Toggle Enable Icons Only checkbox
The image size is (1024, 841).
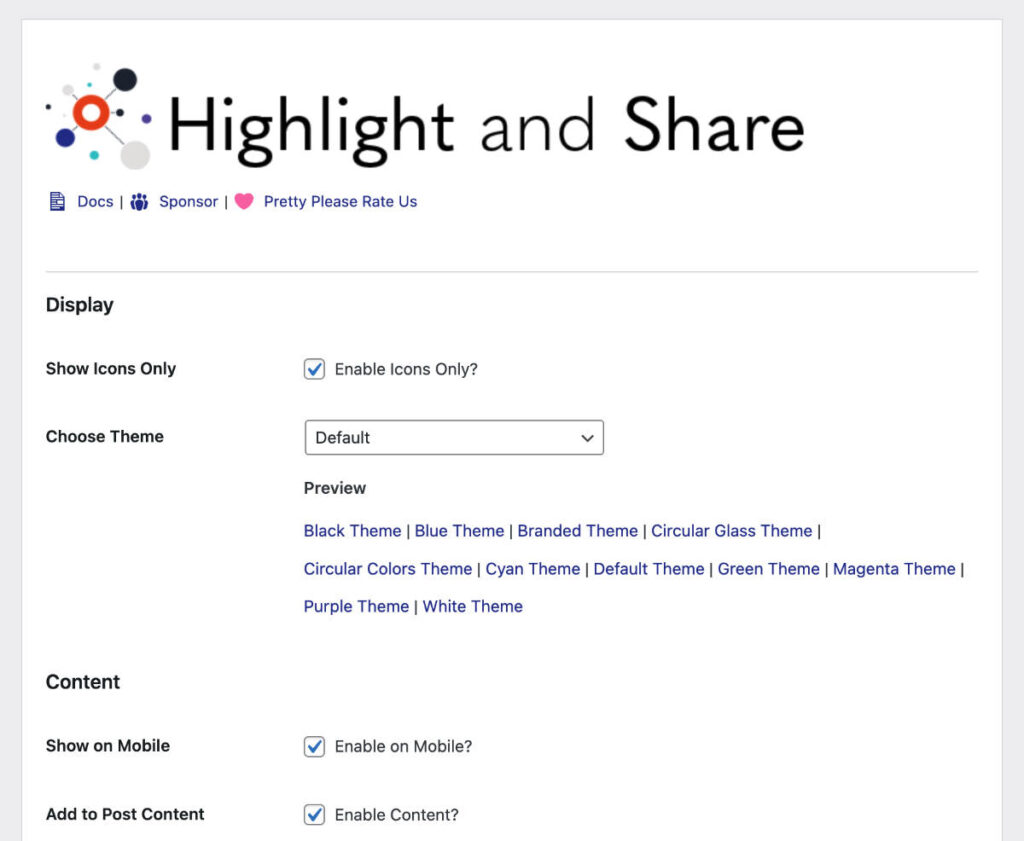[x=314, y=369]
